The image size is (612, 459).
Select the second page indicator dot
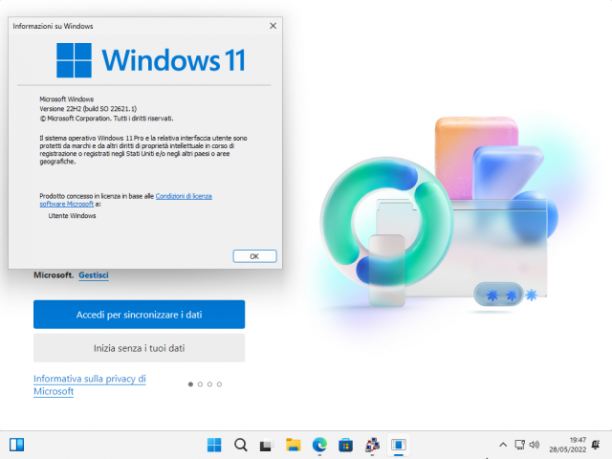[x=200, y=384]
